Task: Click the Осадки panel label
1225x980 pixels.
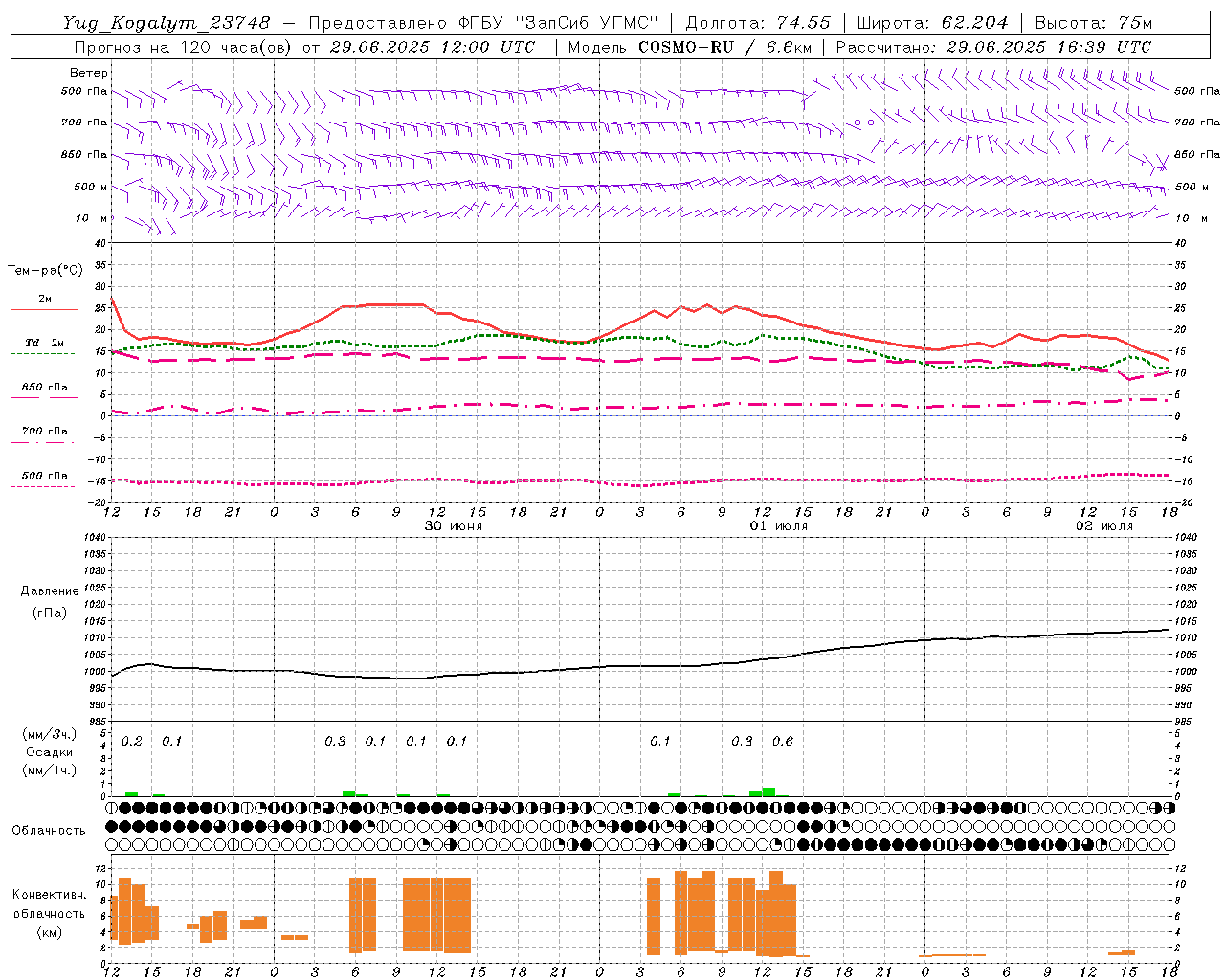Action: [x=50, y=752]
